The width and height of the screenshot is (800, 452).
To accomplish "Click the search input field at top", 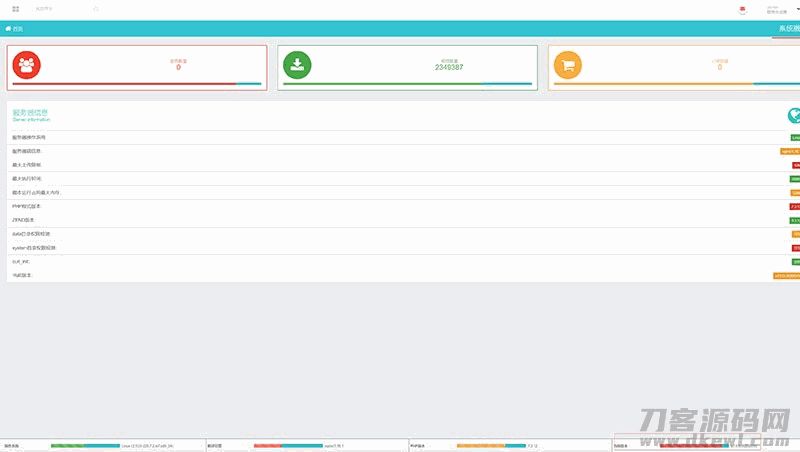I will [60, 8].
